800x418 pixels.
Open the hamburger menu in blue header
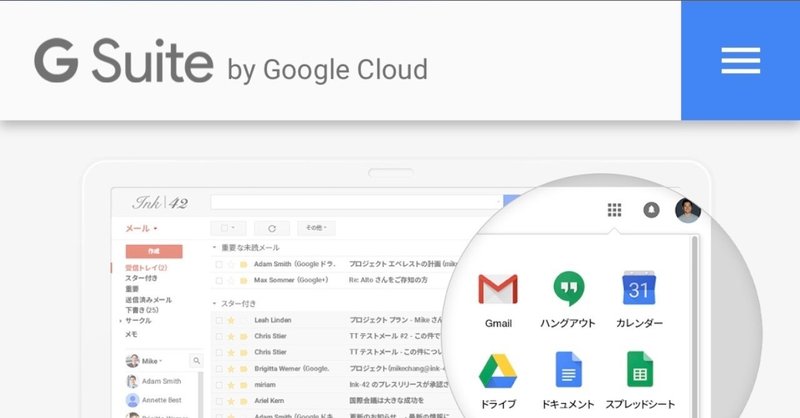point(740,60)
